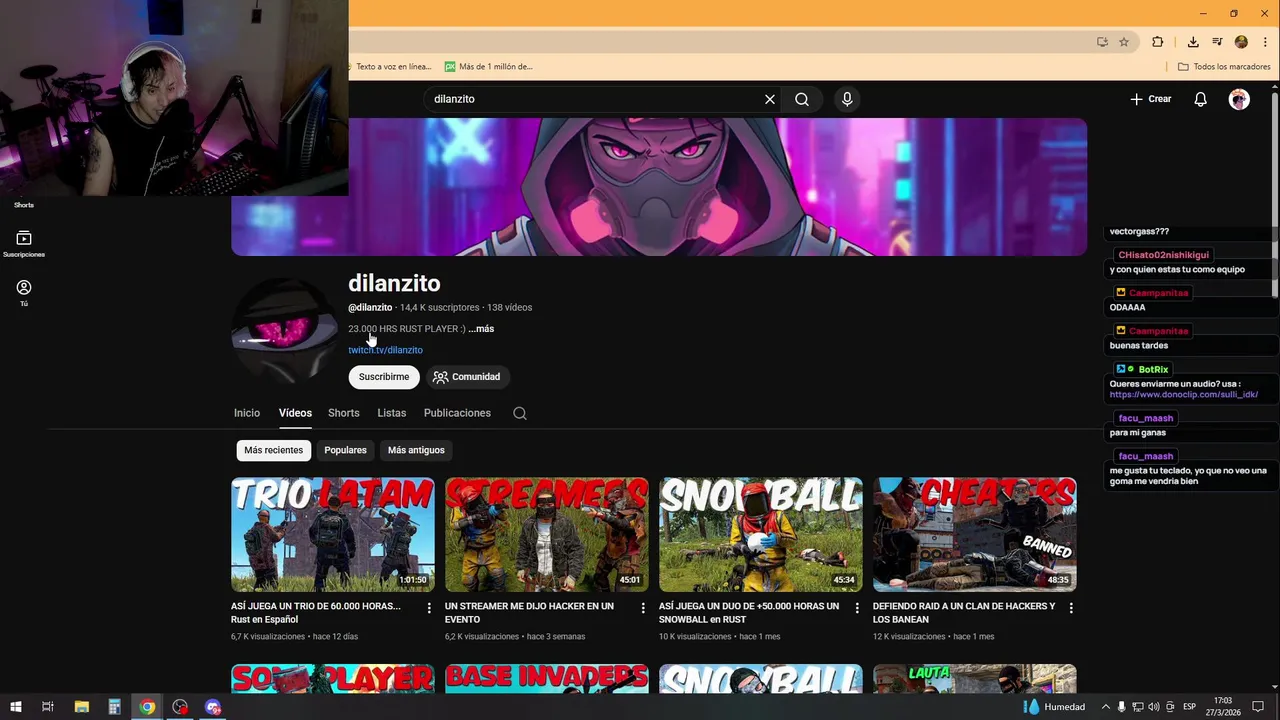Focus the YouTube search field
Screen dimensions: 1280x720
click(x=595, y=99)
